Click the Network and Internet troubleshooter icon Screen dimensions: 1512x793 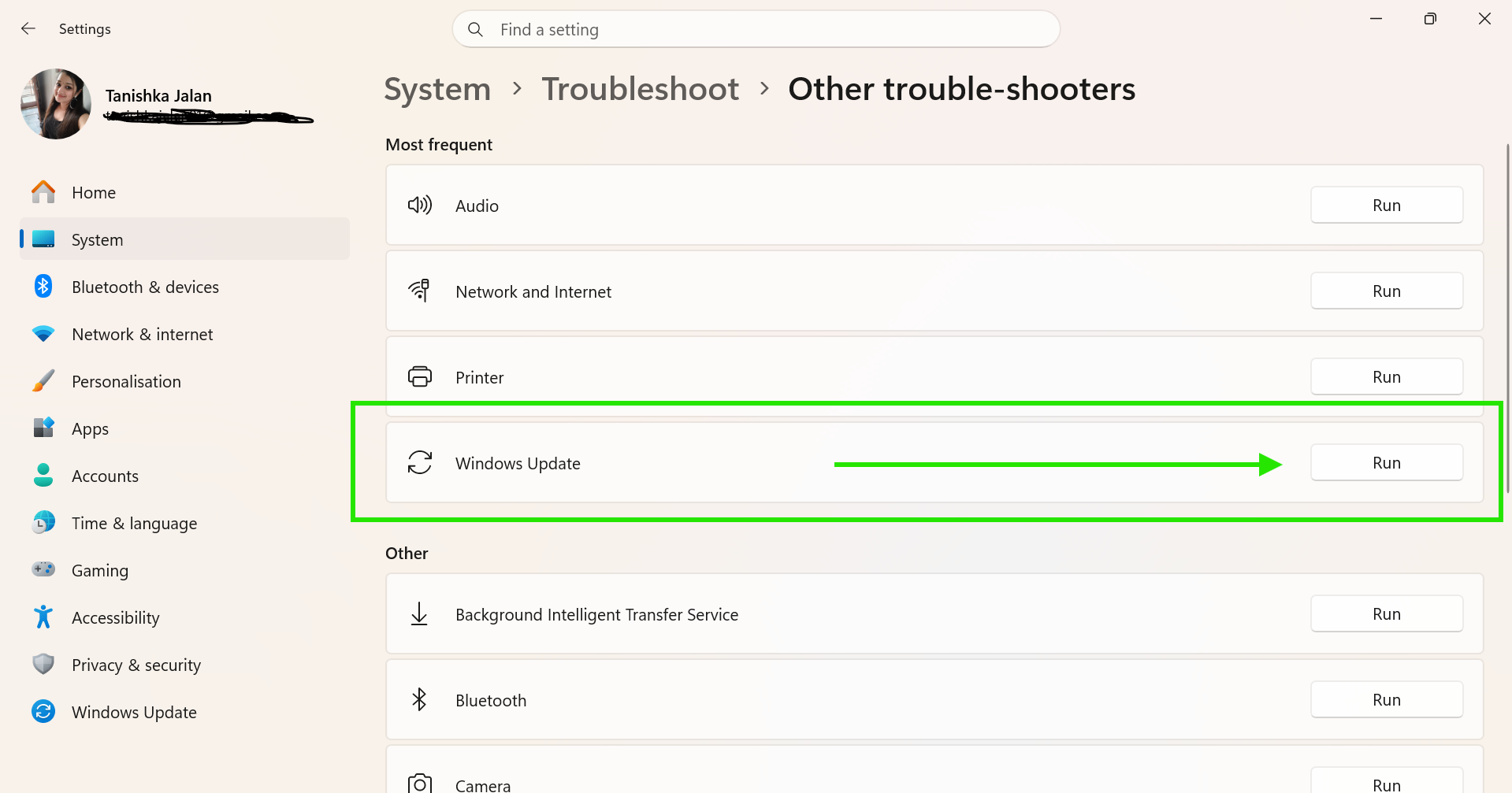tap(420, 291)
